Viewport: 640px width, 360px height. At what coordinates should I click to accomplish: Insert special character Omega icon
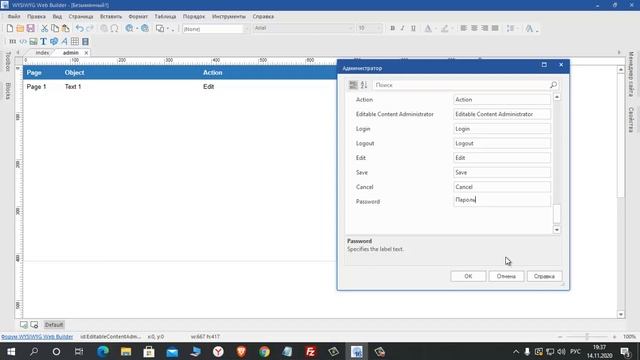(115, 28)
